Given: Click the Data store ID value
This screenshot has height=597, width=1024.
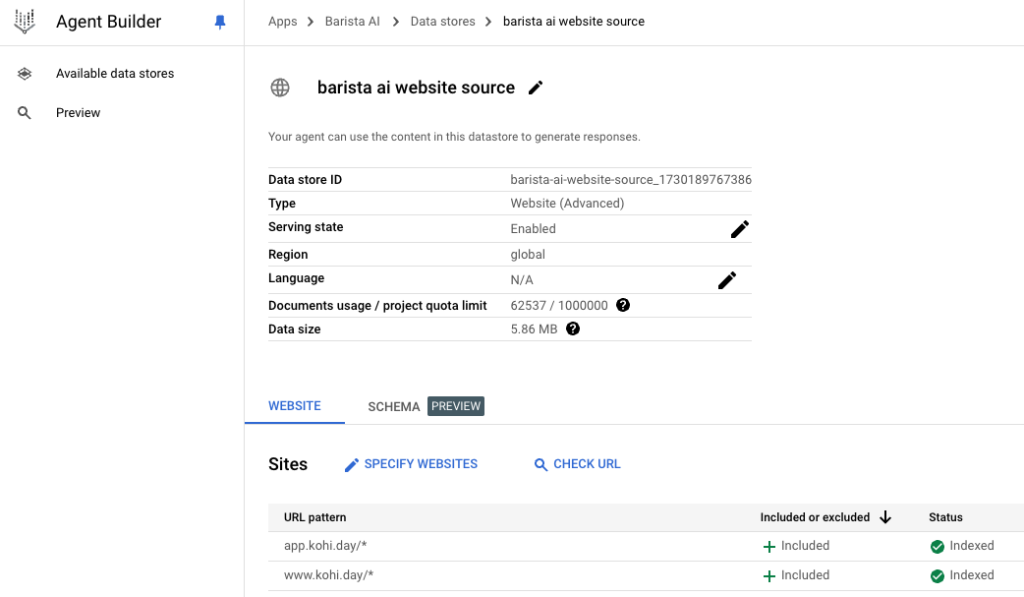Looking at the screenshot, I should pyautogui.click(x=631, y=180).
